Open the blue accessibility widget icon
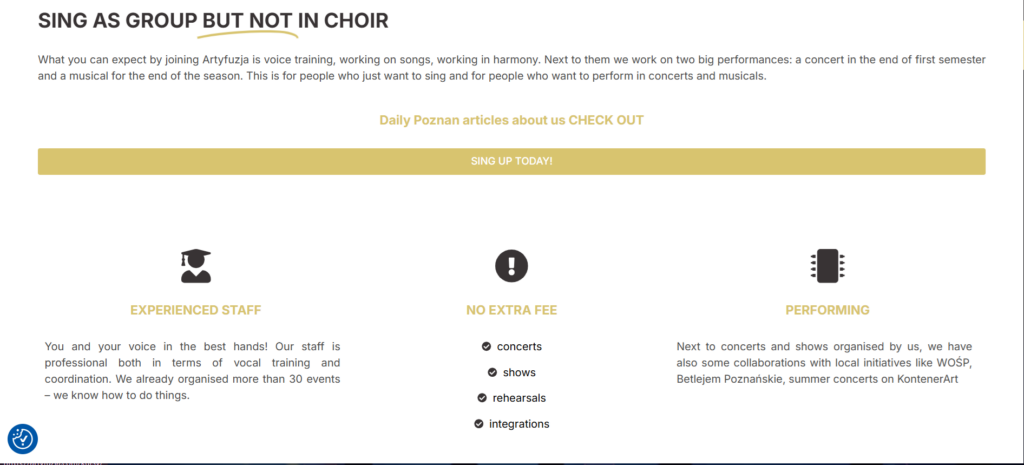Screen dimensions: 1024x465 tap(23, 439)
